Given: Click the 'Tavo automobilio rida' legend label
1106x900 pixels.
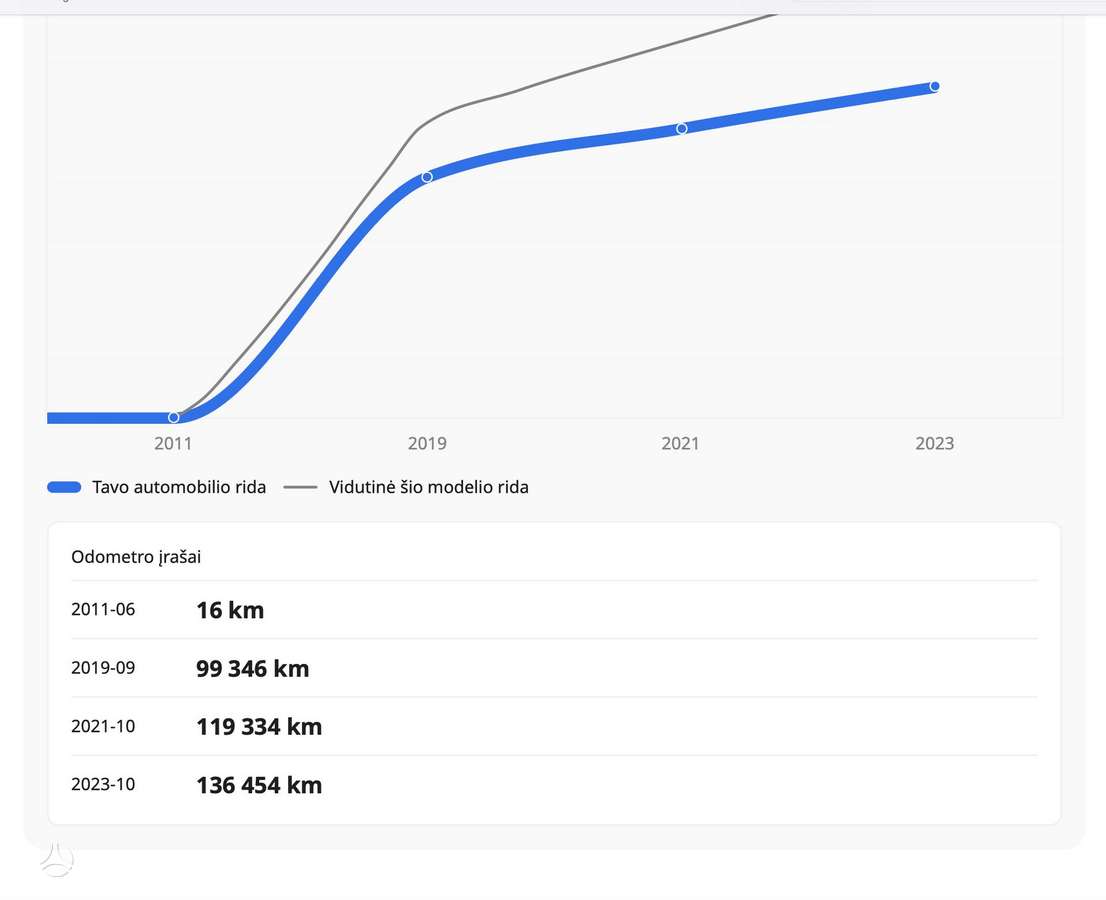Looking at the screenshot, I should [179, 487].
